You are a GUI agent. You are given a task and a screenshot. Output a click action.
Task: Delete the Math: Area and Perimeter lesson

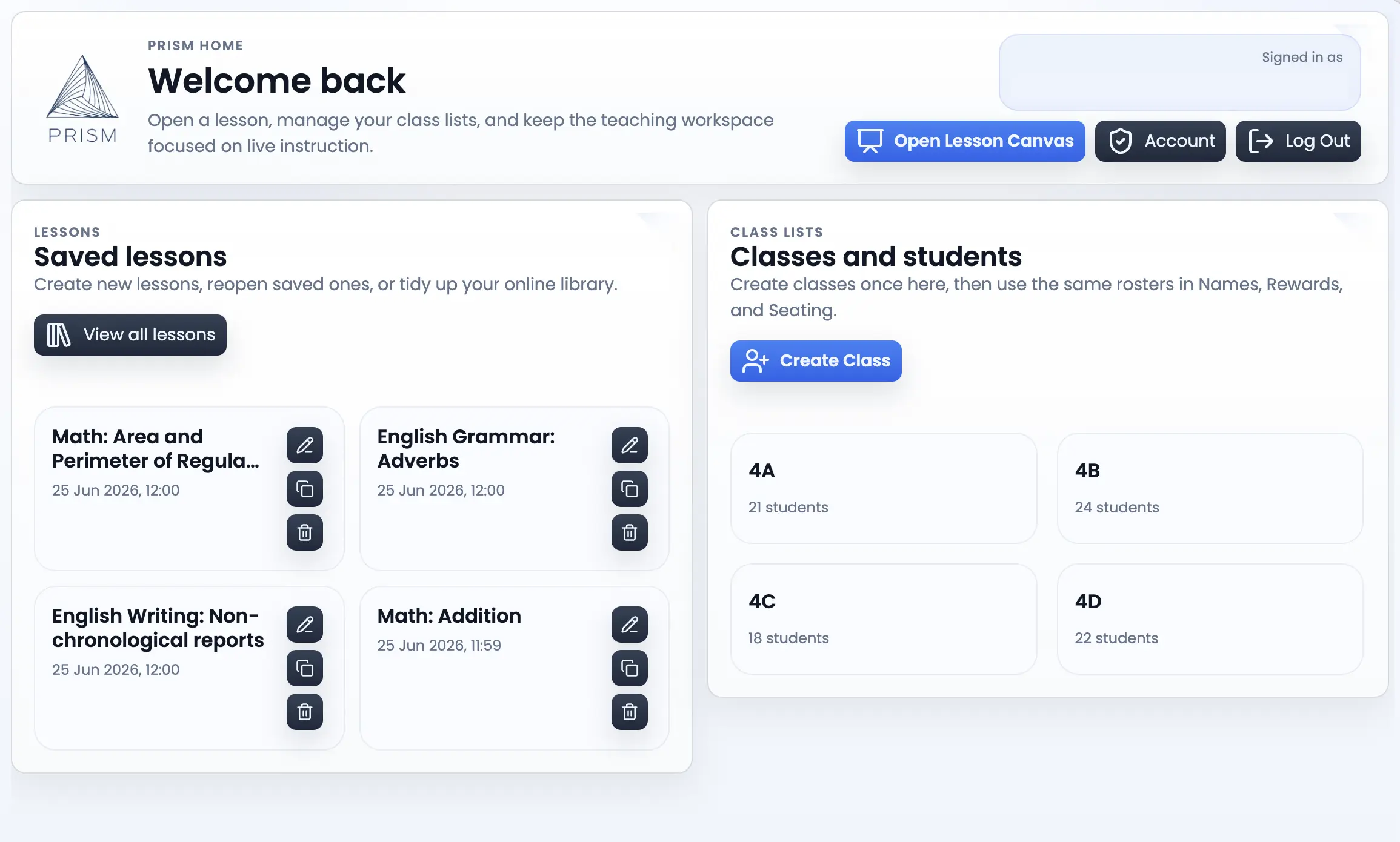click(305, 532)
